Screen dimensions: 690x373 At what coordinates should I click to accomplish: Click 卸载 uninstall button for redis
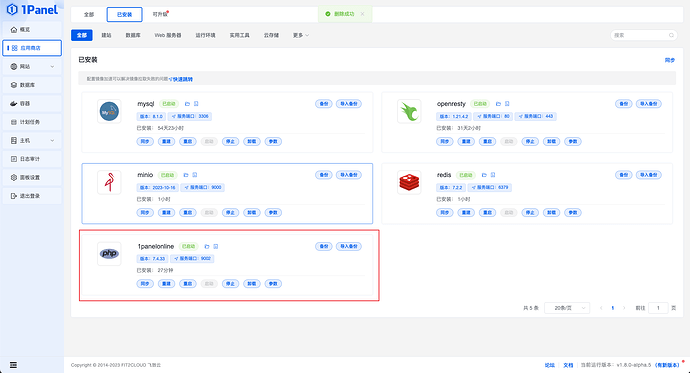click(551, 213)
